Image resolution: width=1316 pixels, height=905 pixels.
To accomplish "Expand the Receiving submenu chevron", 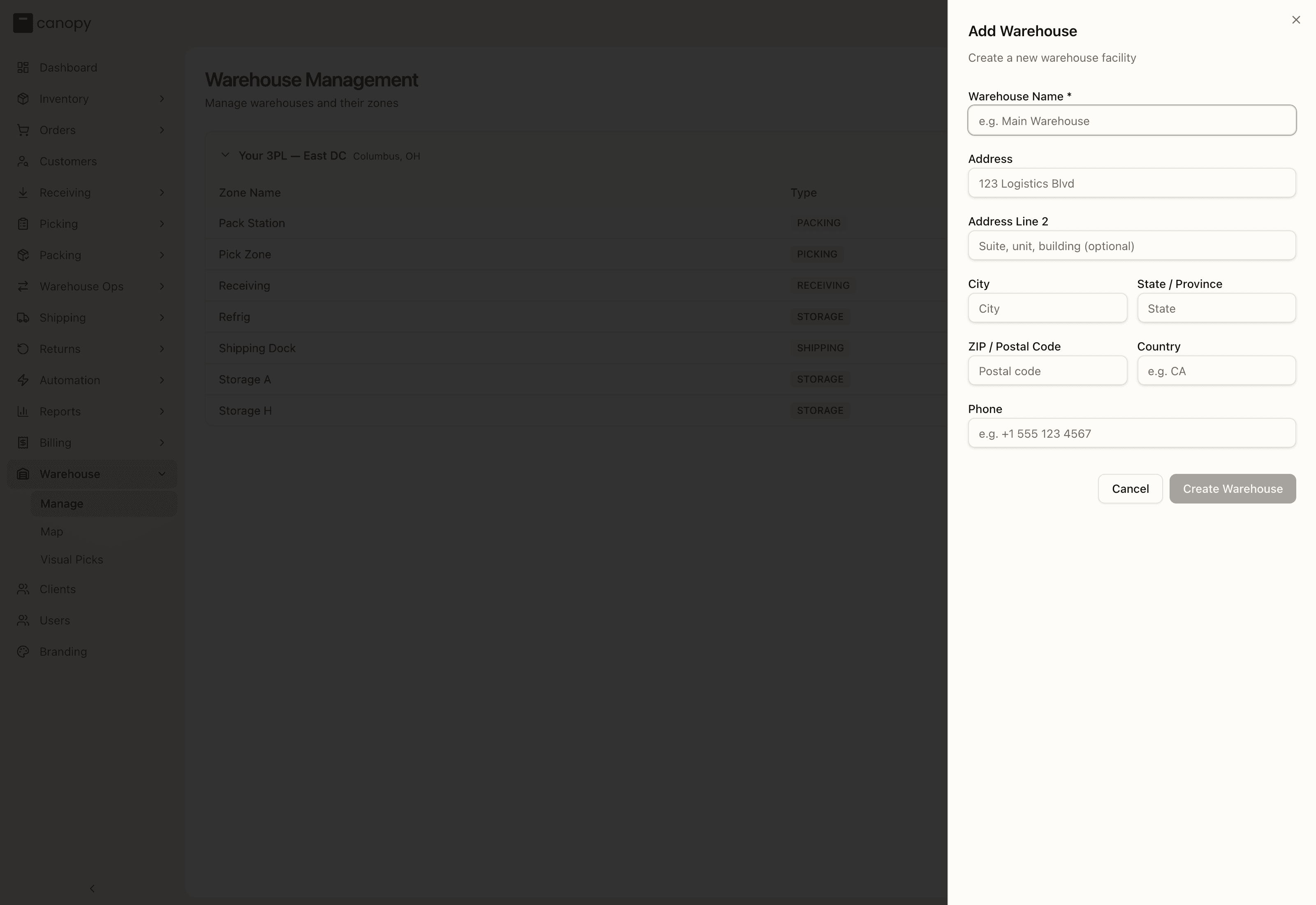I will [x=162, y=192].
